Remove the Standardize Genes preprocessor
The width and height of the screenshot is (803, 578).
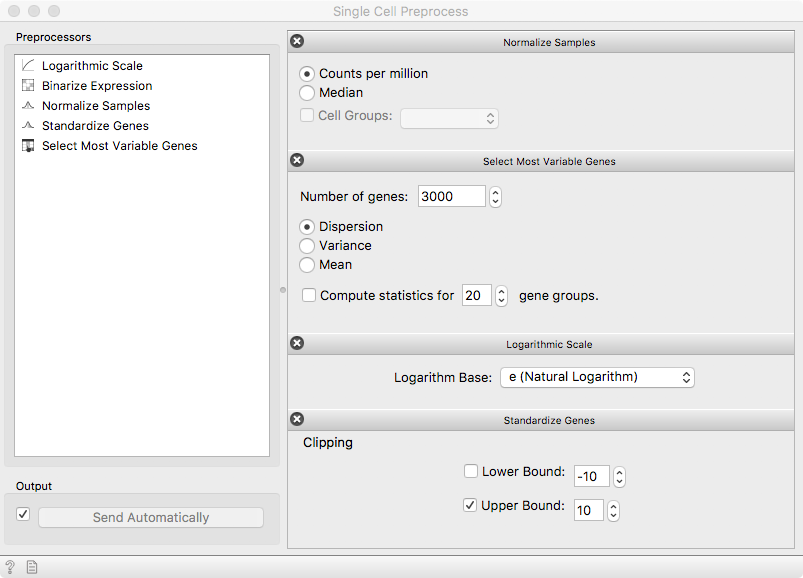click(x=297, y=419)
